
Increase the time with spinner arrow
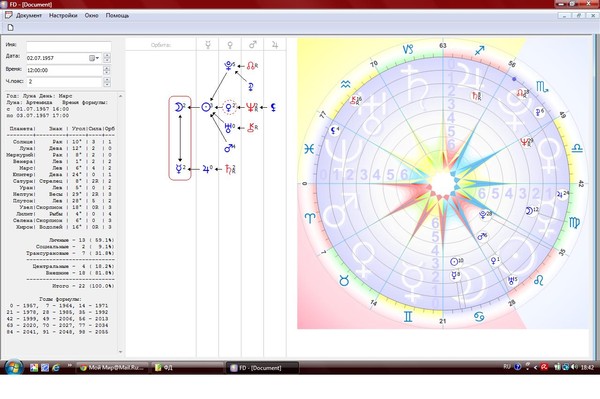pos(107,68)
